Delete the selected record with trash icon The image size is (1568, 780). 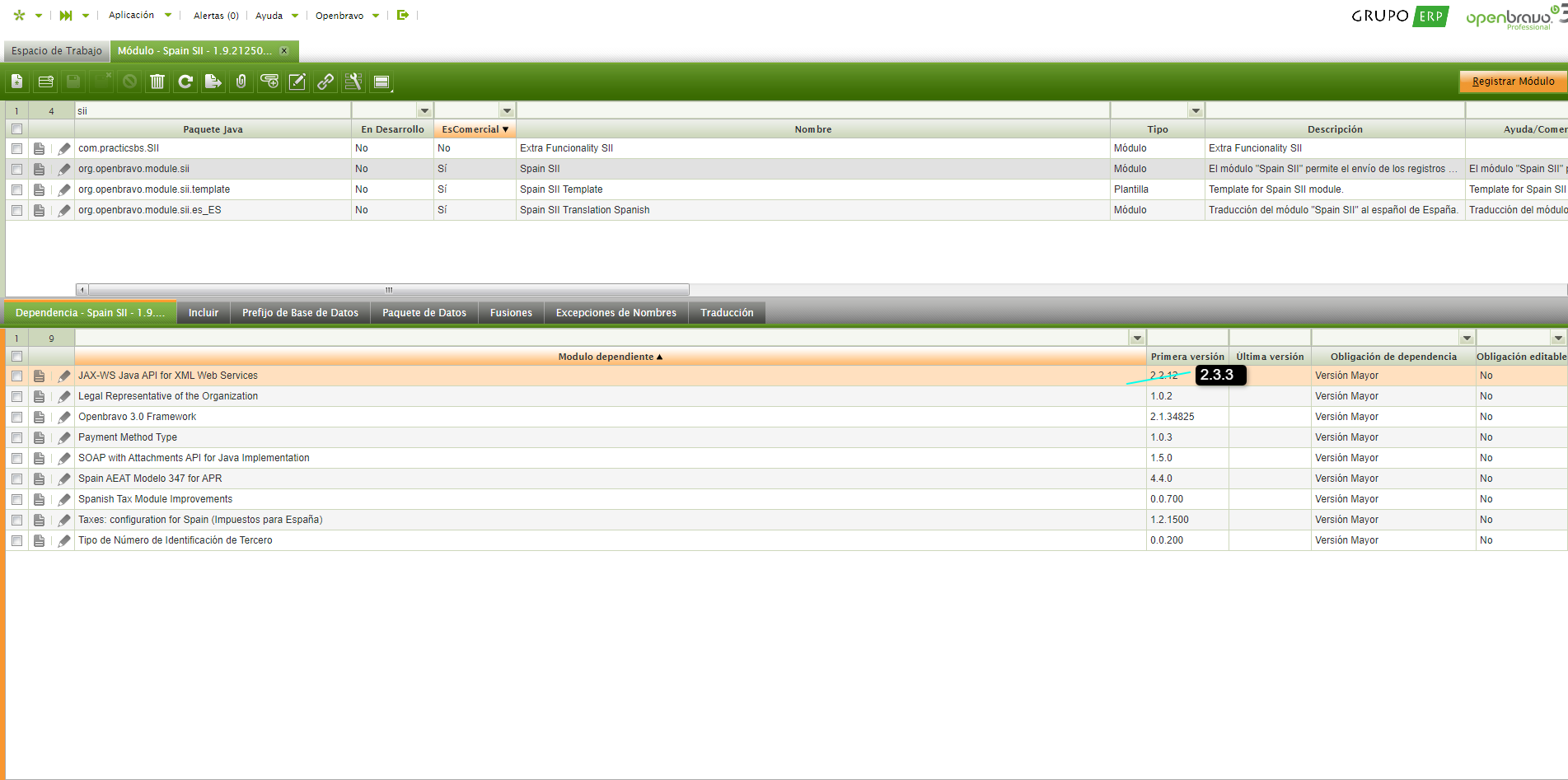pos(157,82)
